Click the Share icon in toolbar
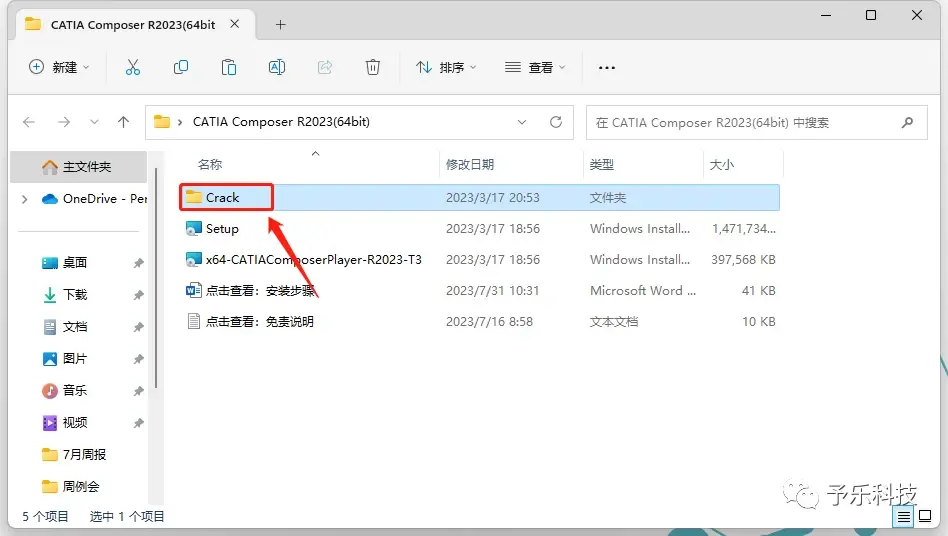 pyautogui.click(x=325, y=67)
